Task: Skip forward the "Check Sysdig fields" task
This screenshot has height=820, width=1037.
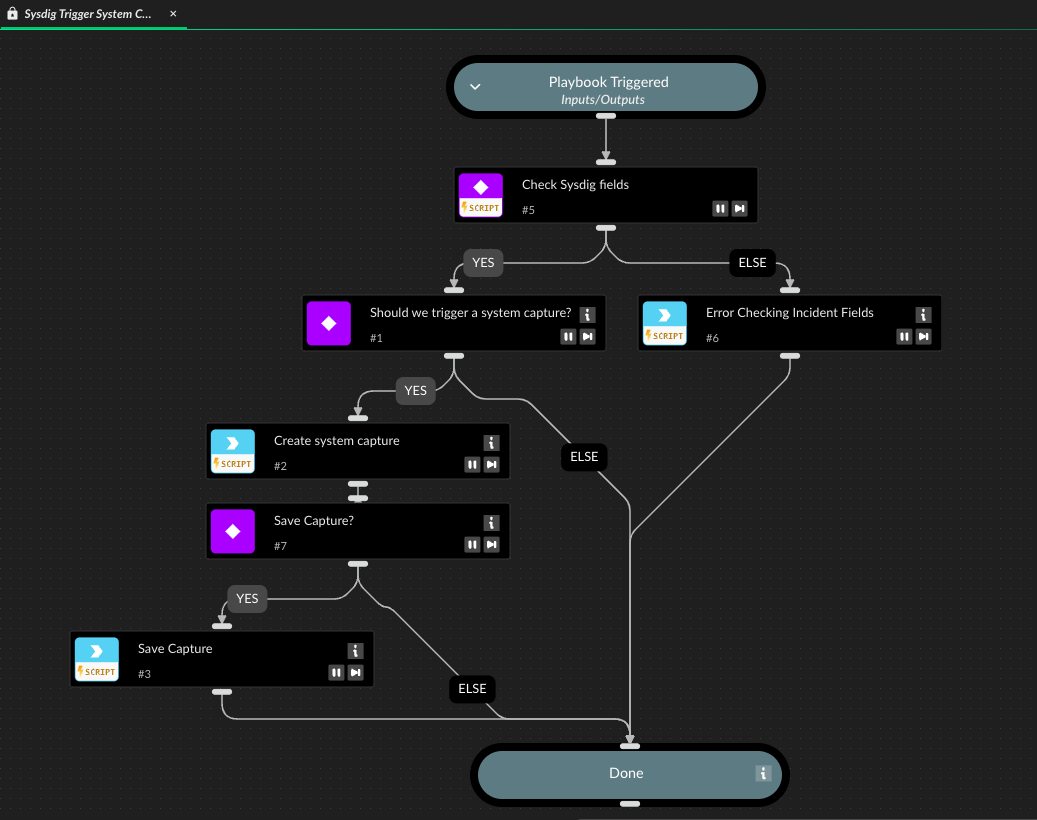Action: (x=740, y=208)
